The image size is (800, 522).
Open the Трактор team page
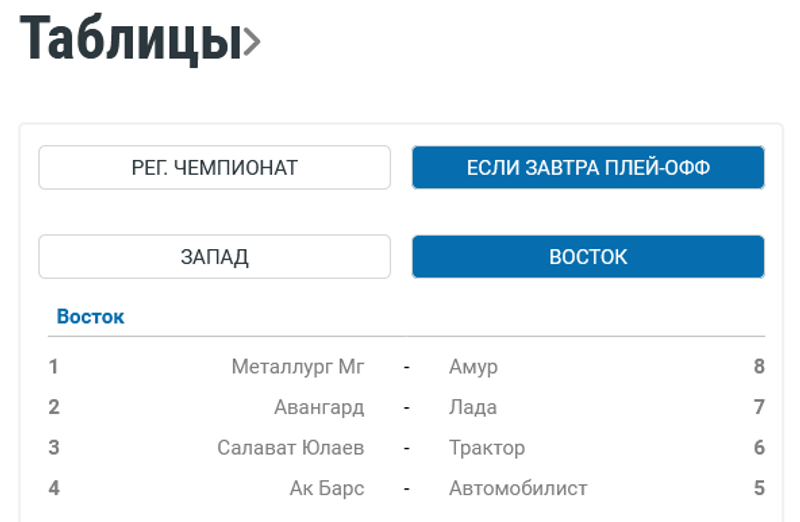tap(487, 448)
